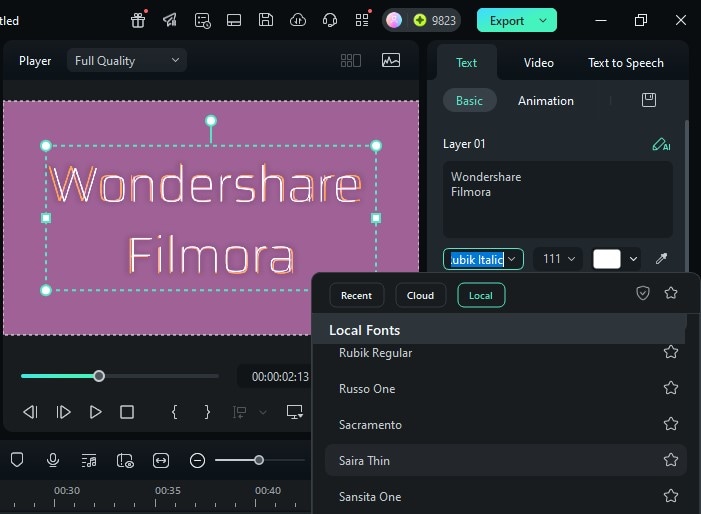Click the rotation handle above the text box

pos(211,120)
